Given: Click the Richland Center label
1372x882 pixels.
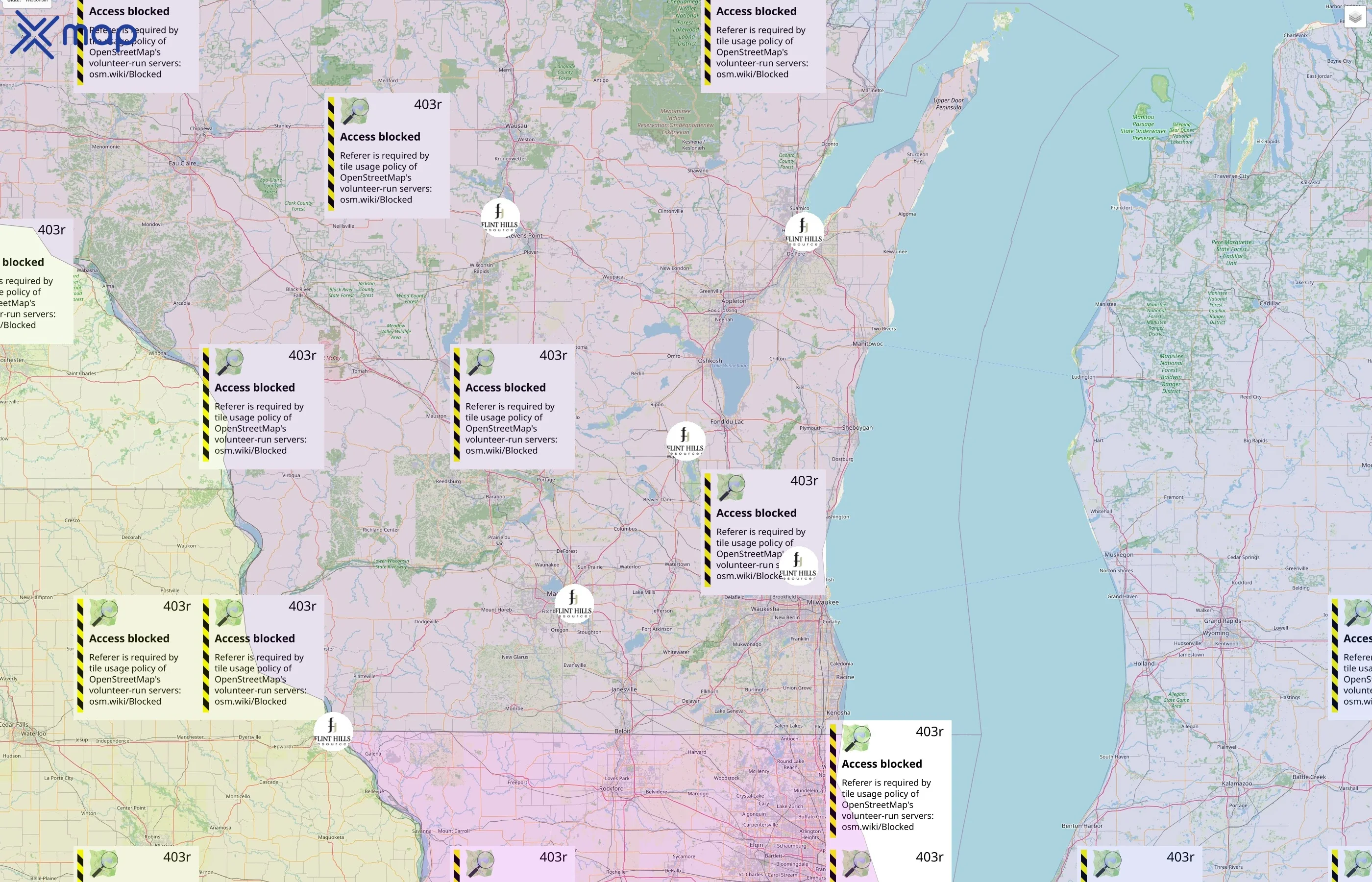Looking at the screenshot, I should tap(381, 530).
